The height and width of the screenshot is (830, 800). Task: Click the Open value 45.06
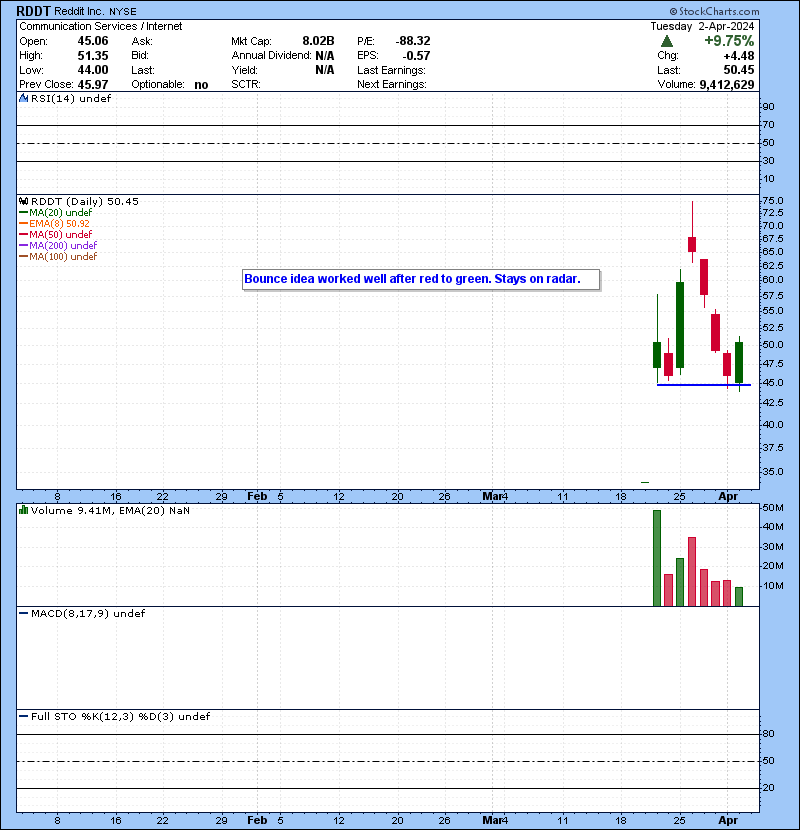click(x=93, y=41)
